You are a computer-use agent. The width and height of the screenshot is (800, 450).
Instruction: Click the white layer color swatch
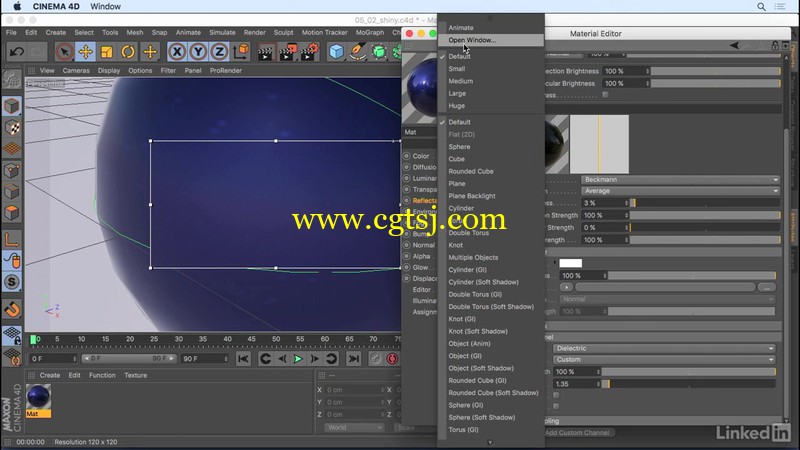(x=570, y=263)
